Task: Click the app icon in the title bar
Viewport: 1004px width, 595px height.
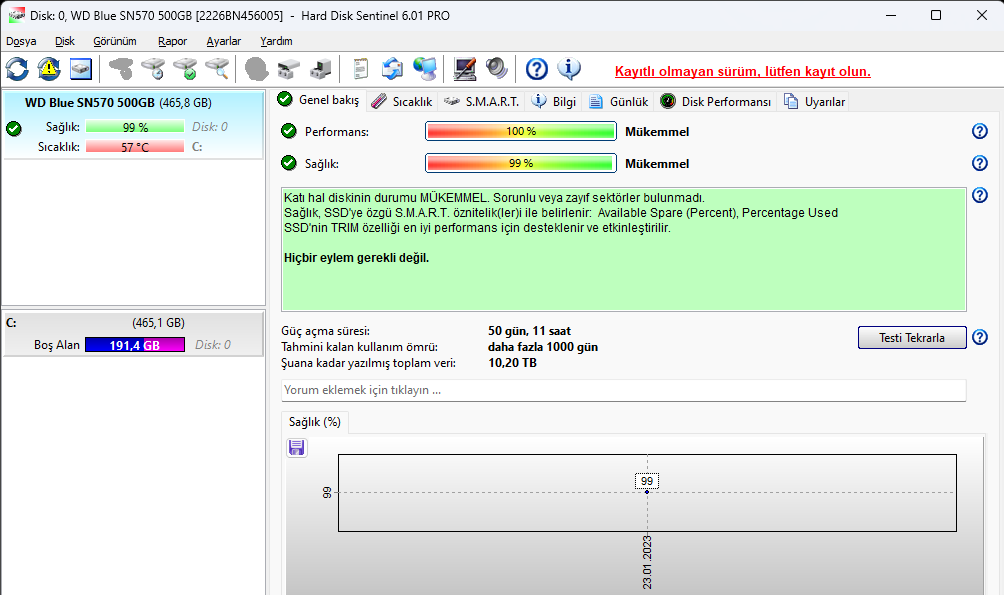Action: 15,15
